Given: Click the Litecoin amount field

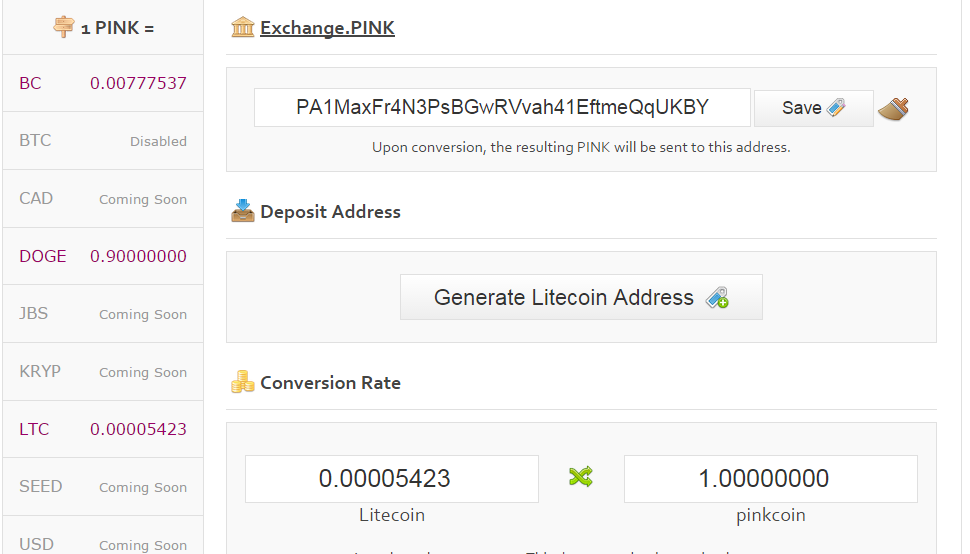Looking at the screenshot, I should (x=392, y=479).
